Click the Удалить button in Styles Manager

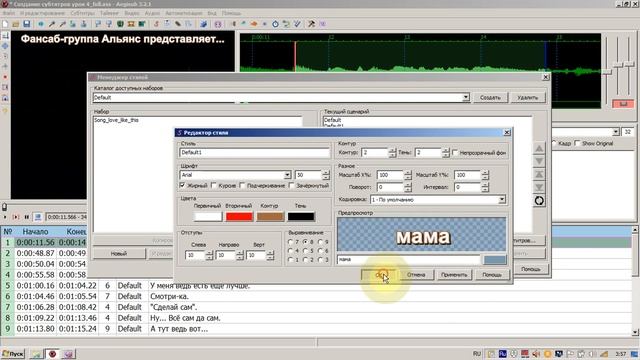[528, 98]
